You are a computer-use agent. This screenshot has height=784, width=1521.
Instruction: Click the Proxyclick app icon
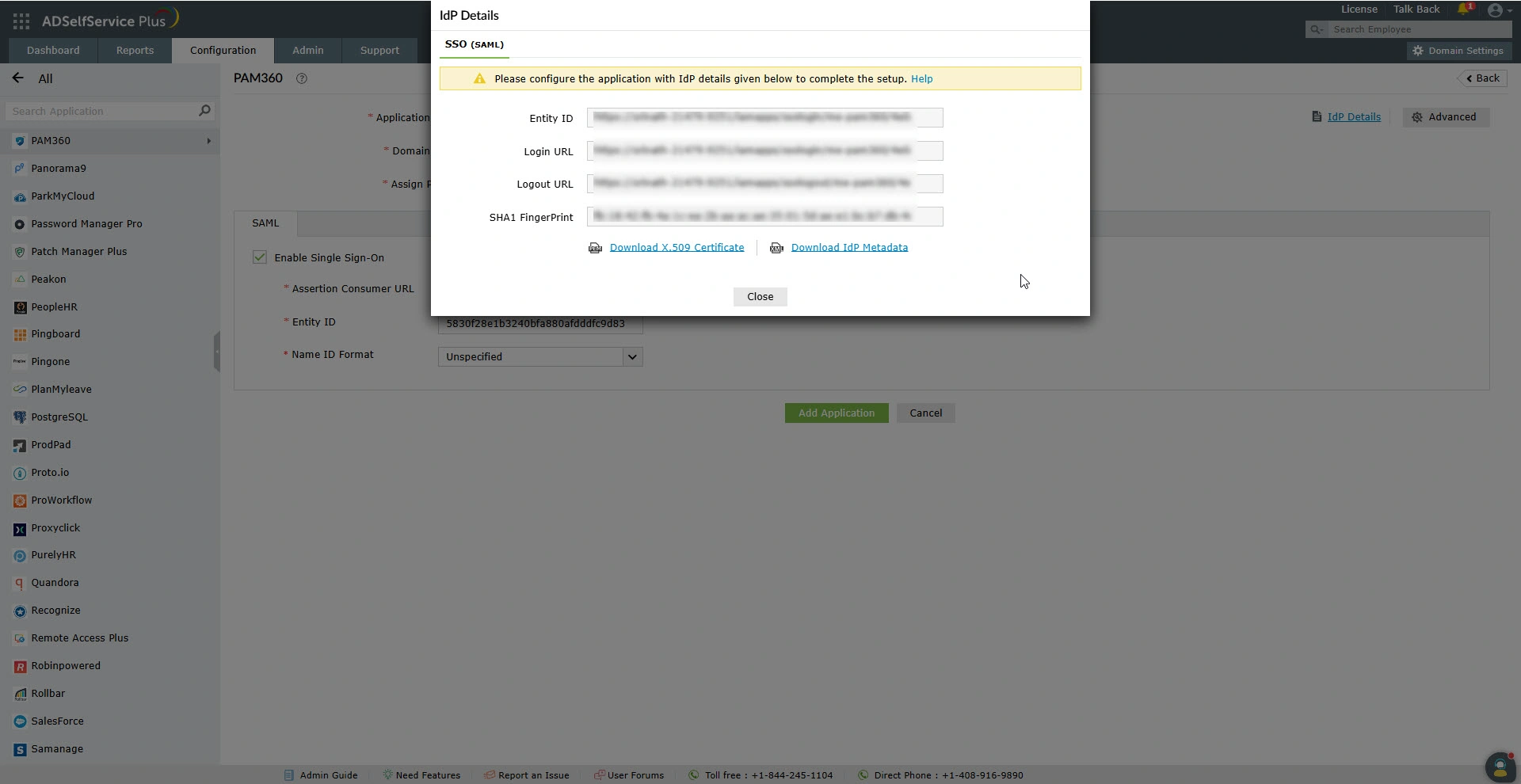[x=20, y=528]
